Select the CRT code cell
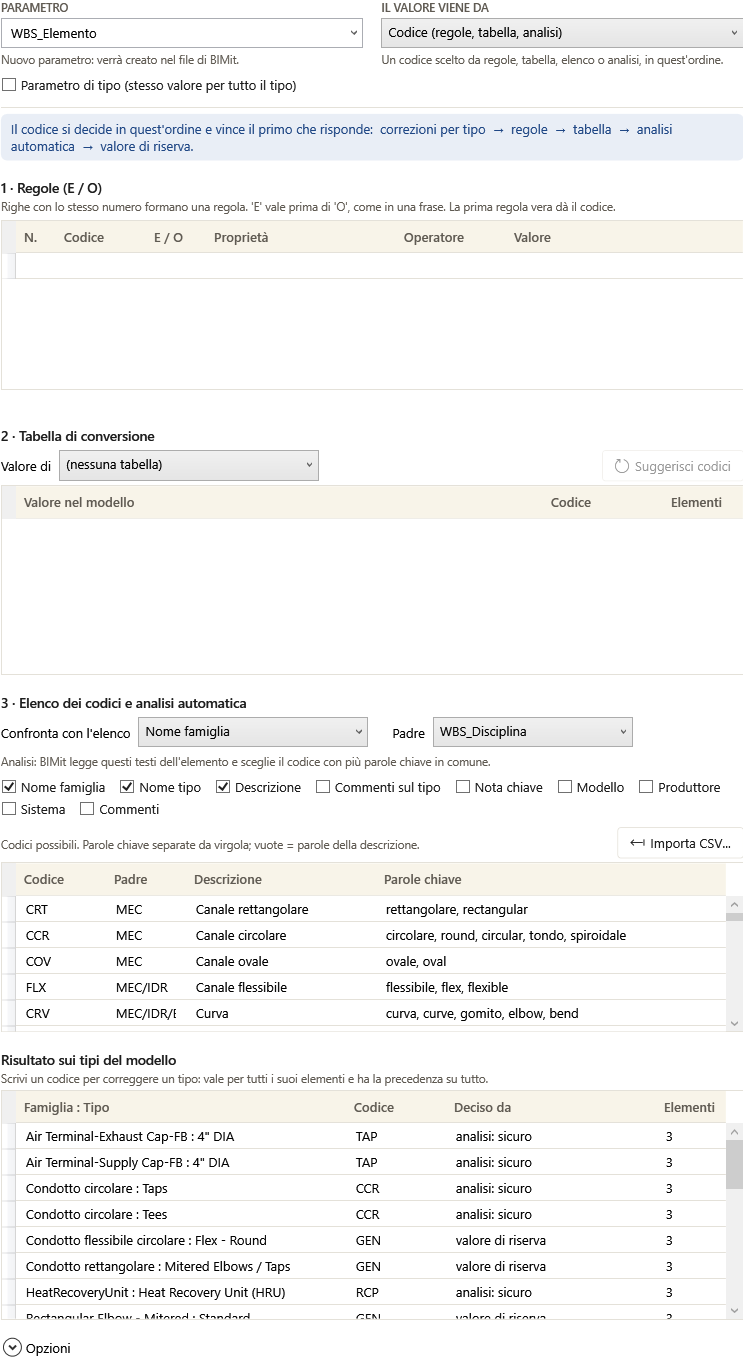The width and height of the screenshot is (743, 1358). (x=61, y=910)
